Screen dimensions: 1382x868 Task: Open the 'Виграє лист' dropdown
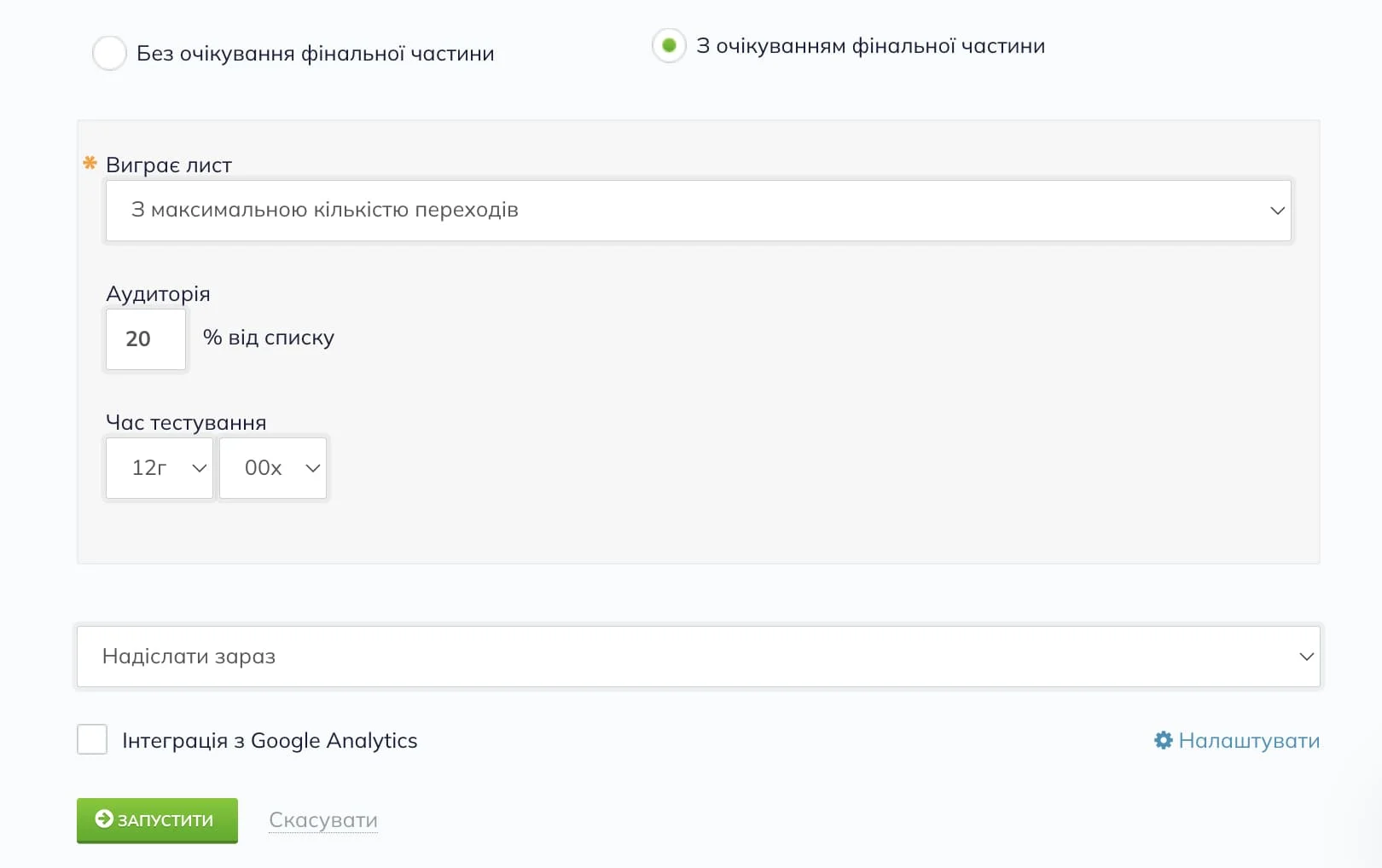698,210
